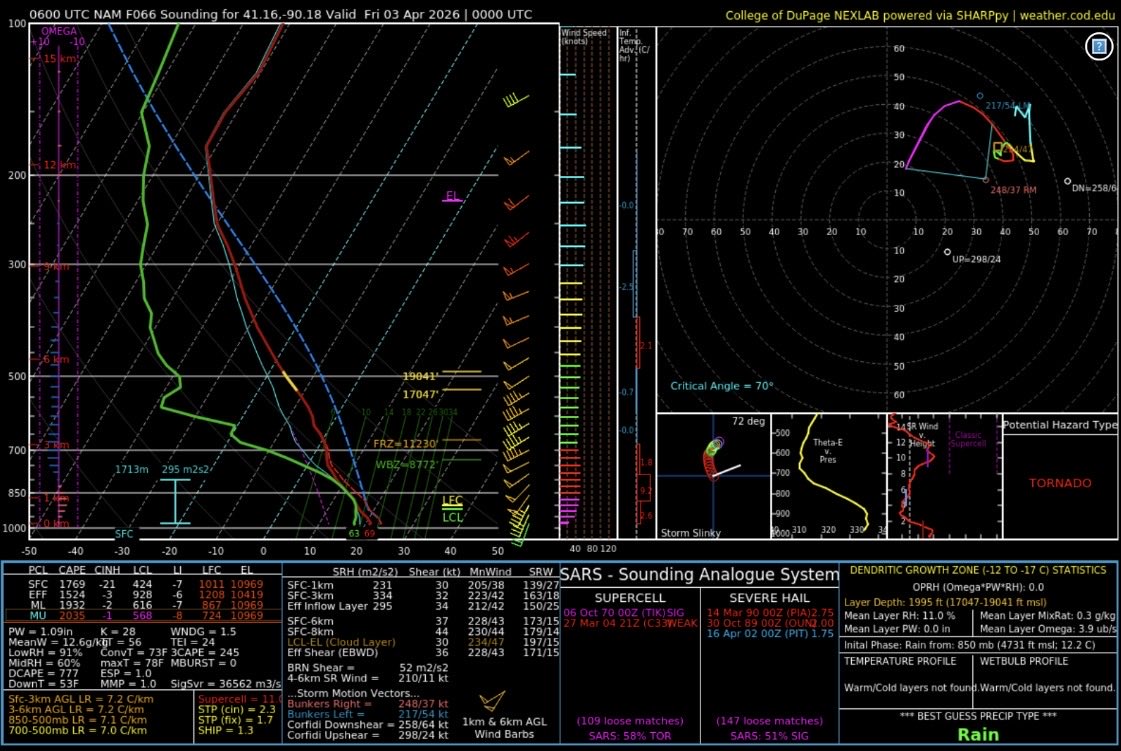This screenshot has width=1121, height=751.
Task: Select the 295 m2s2 helicity label
Action: click(185, 469)
